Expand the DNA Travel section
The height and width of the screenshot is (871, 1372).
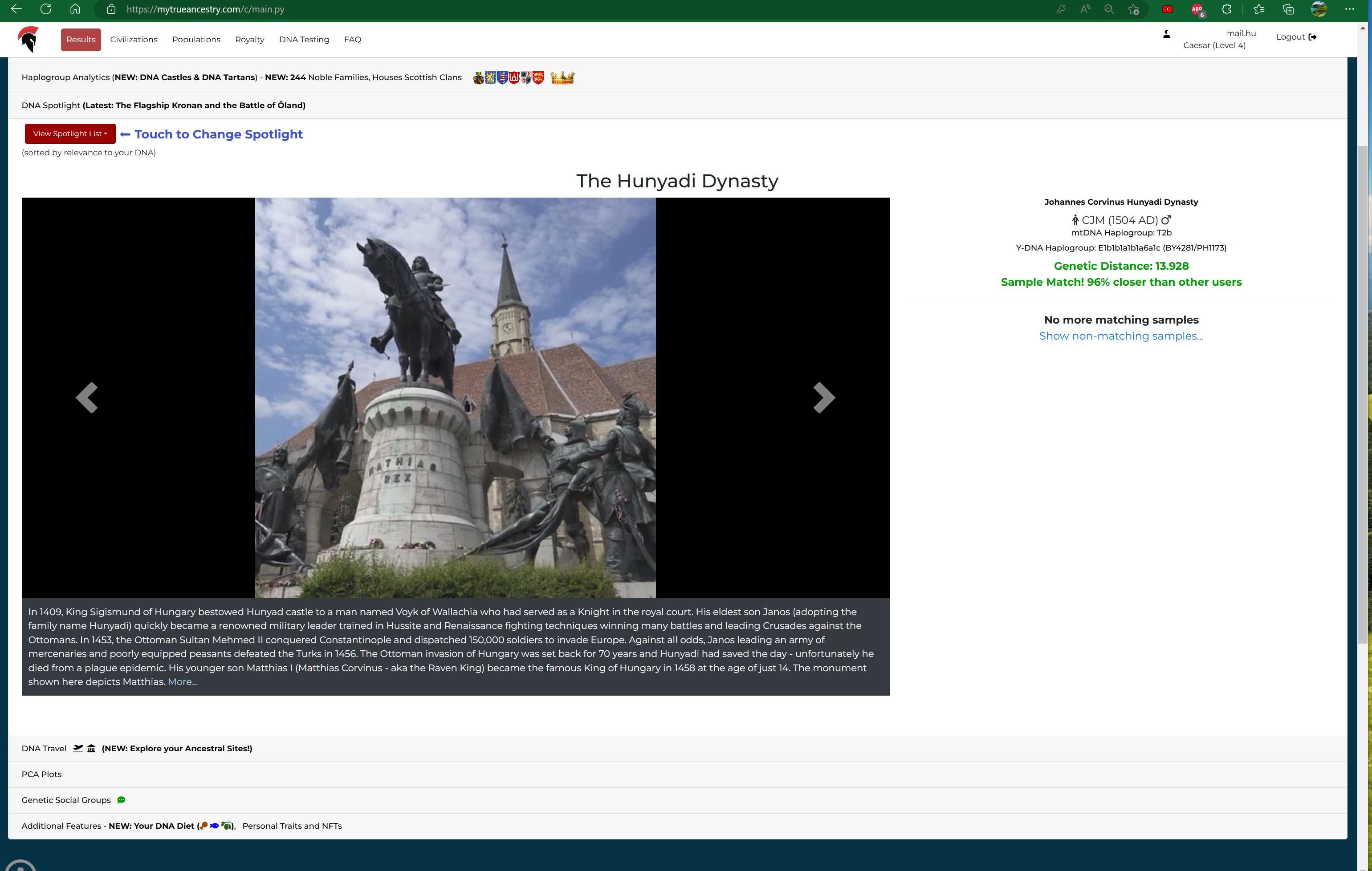coord(44,749)
